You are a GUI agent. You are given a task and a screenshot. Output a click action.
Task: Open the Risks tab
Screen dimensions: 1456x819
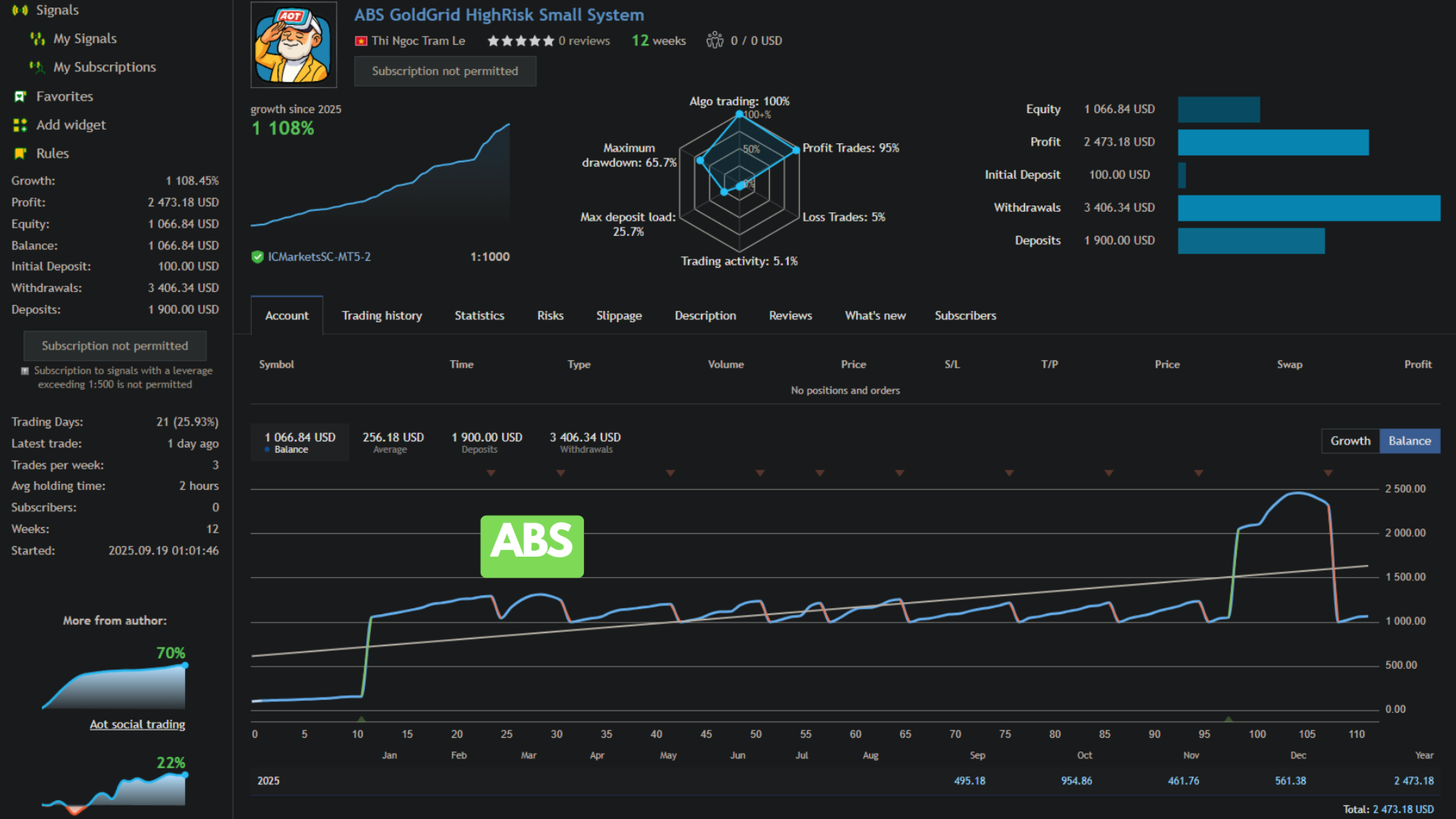point(550,315)
